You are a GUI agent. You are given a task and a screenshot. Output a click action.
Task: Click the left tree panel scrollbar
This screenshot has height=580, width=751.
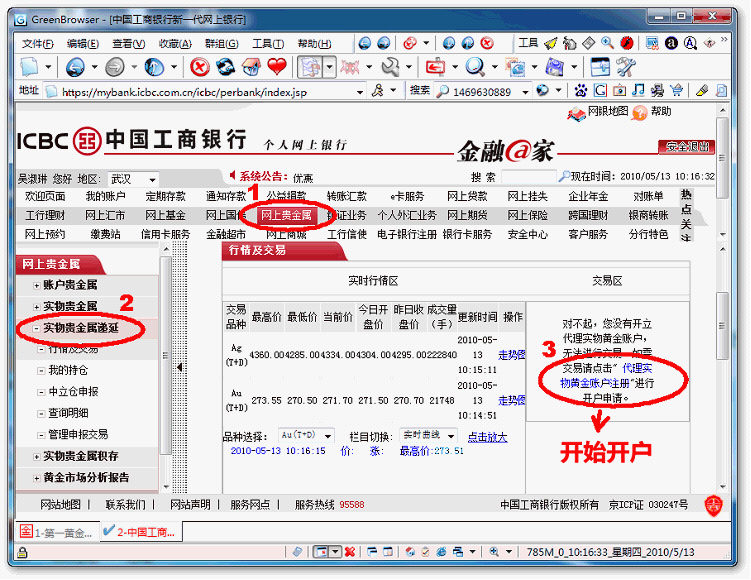coord(166,355)
